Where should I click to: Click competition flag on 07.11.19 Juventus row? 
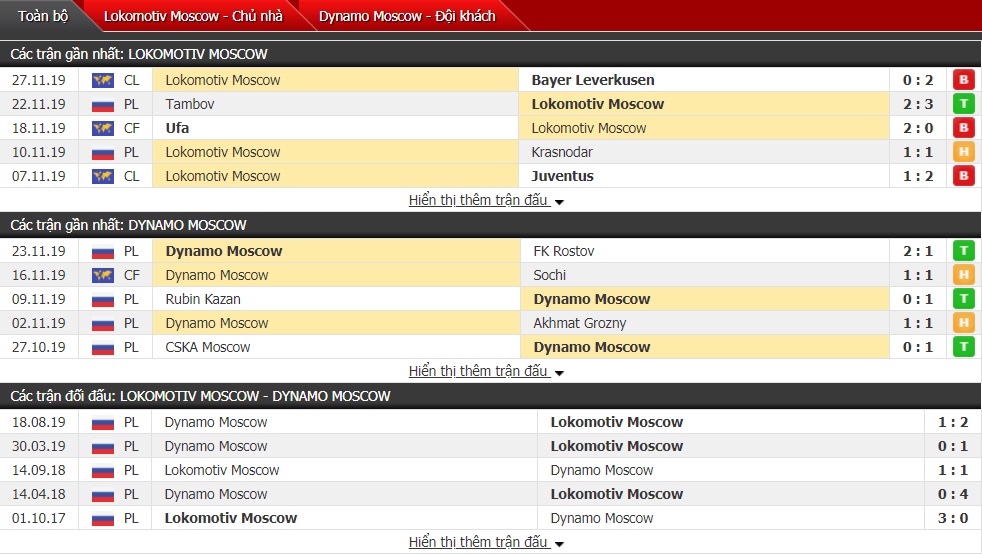click(x=103, y=177)
